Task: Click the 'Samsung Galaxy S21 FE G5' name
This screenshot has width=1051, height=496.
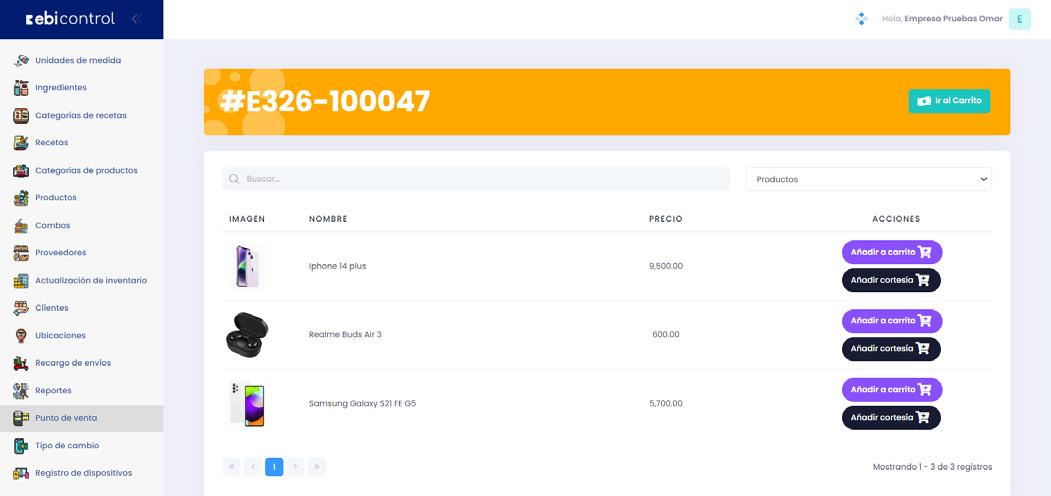Action: point(362,404)
